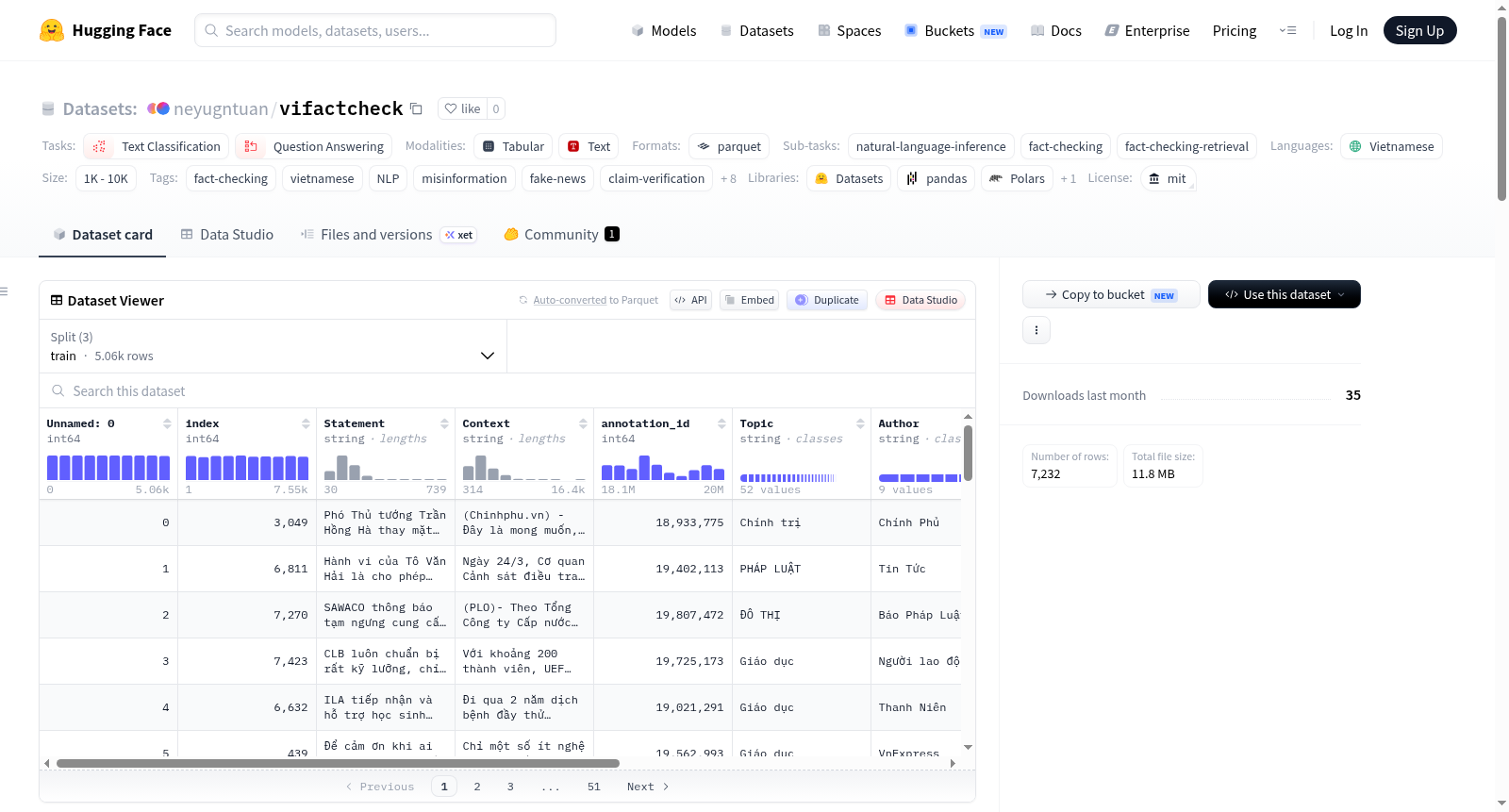Go to page 2 of results
1509x812 pixels.
click(477, 787)
